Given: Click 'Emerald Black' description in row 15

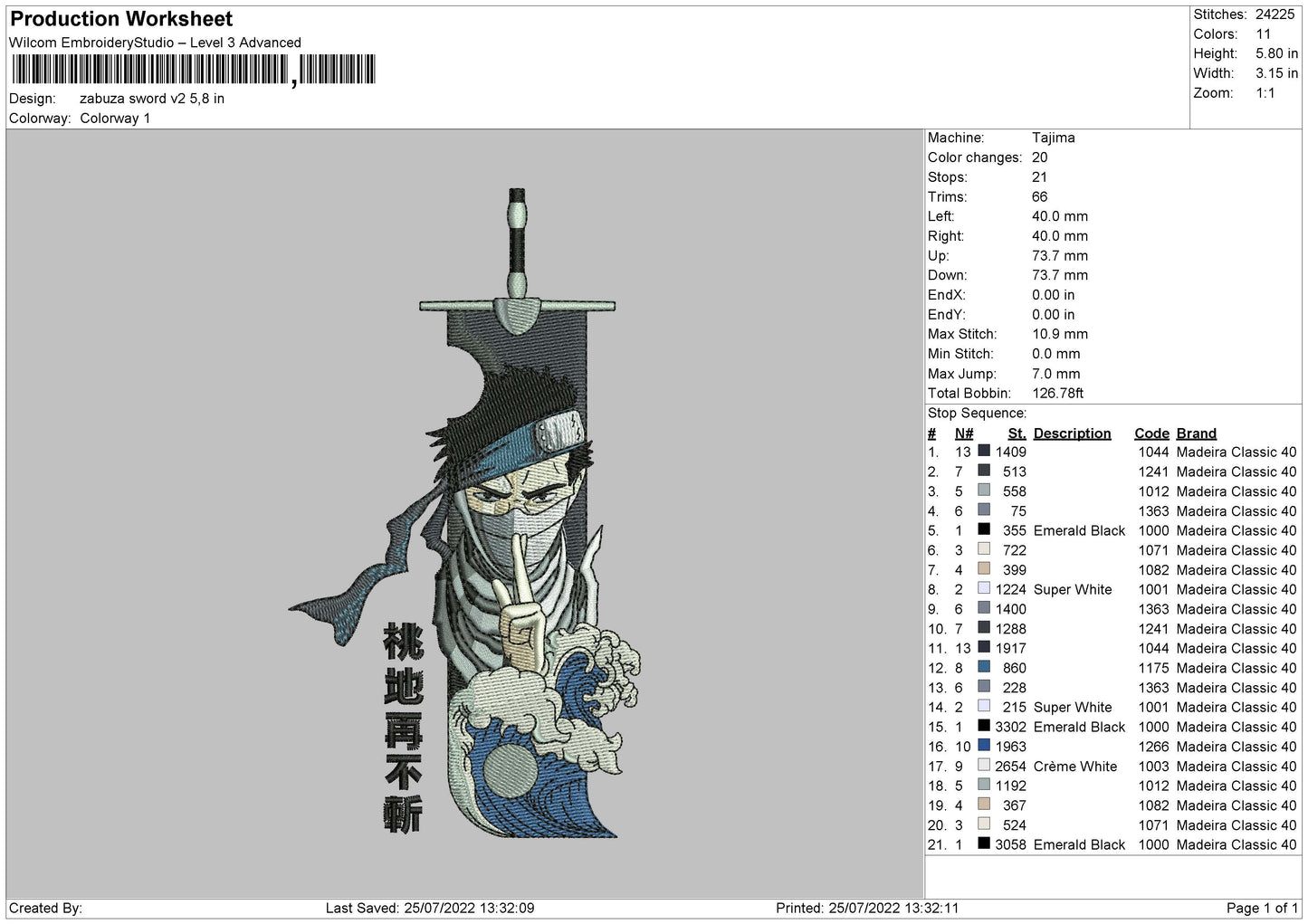Looking at the screenshot, I should click(x=1080, y=727).
